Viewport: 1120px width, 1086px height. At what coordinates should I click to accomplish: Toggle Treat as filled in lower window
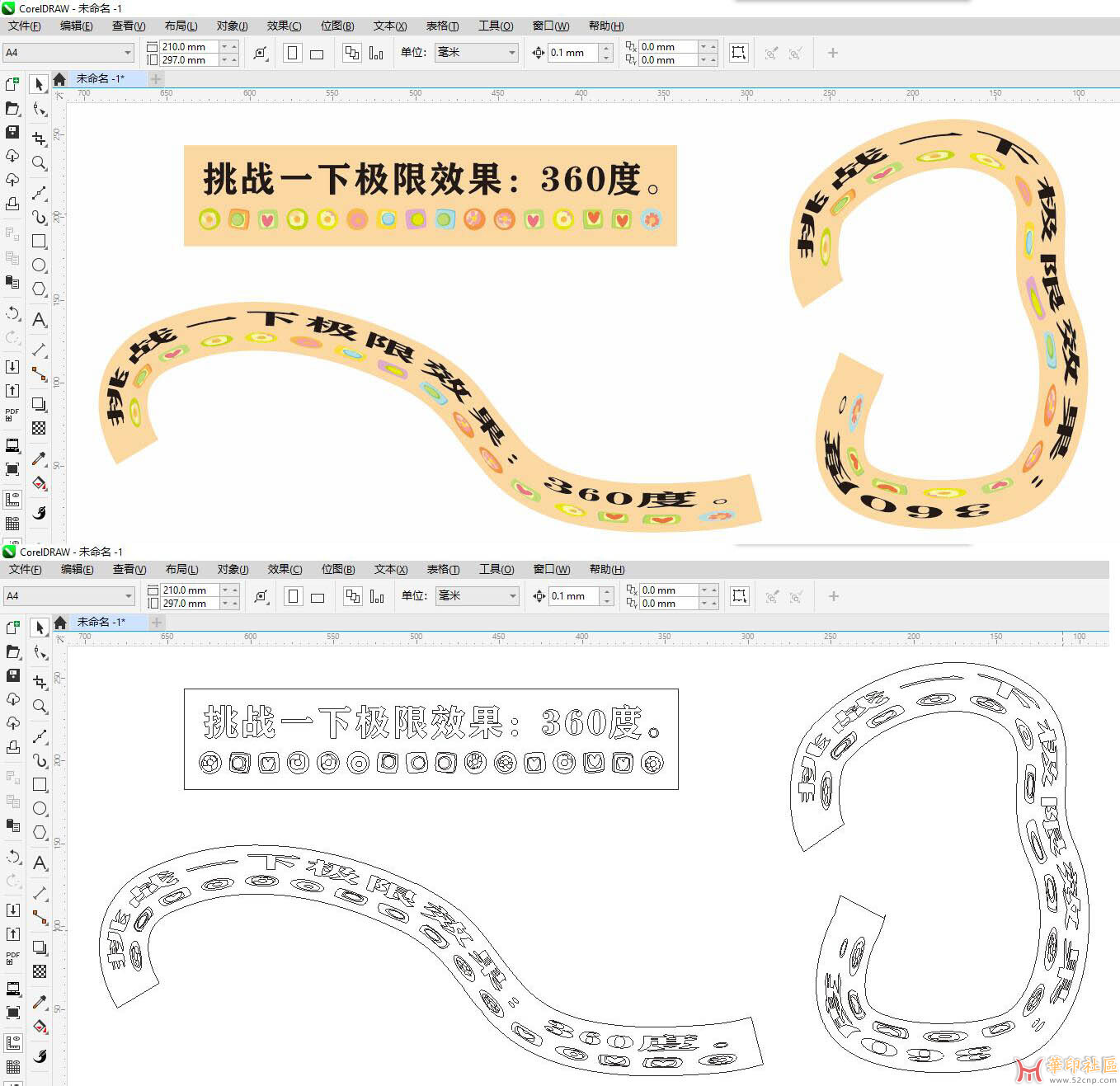(x=740, y=596)
